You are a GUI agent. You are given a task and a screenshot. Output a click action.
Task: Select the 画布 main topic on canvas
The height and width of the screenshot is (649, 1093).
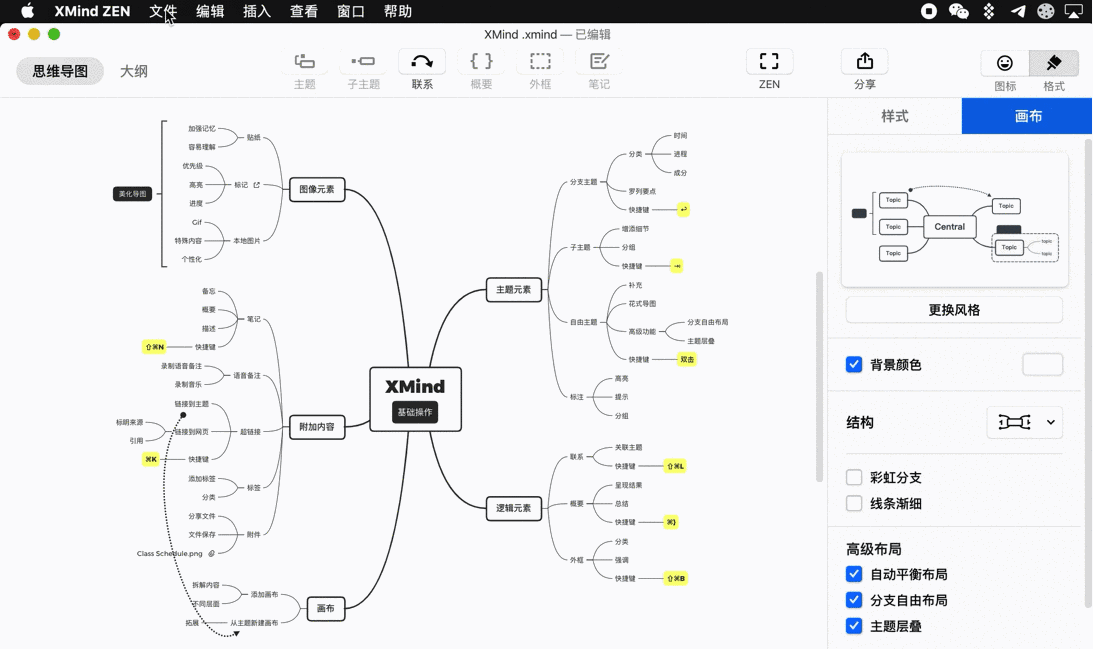326,609
